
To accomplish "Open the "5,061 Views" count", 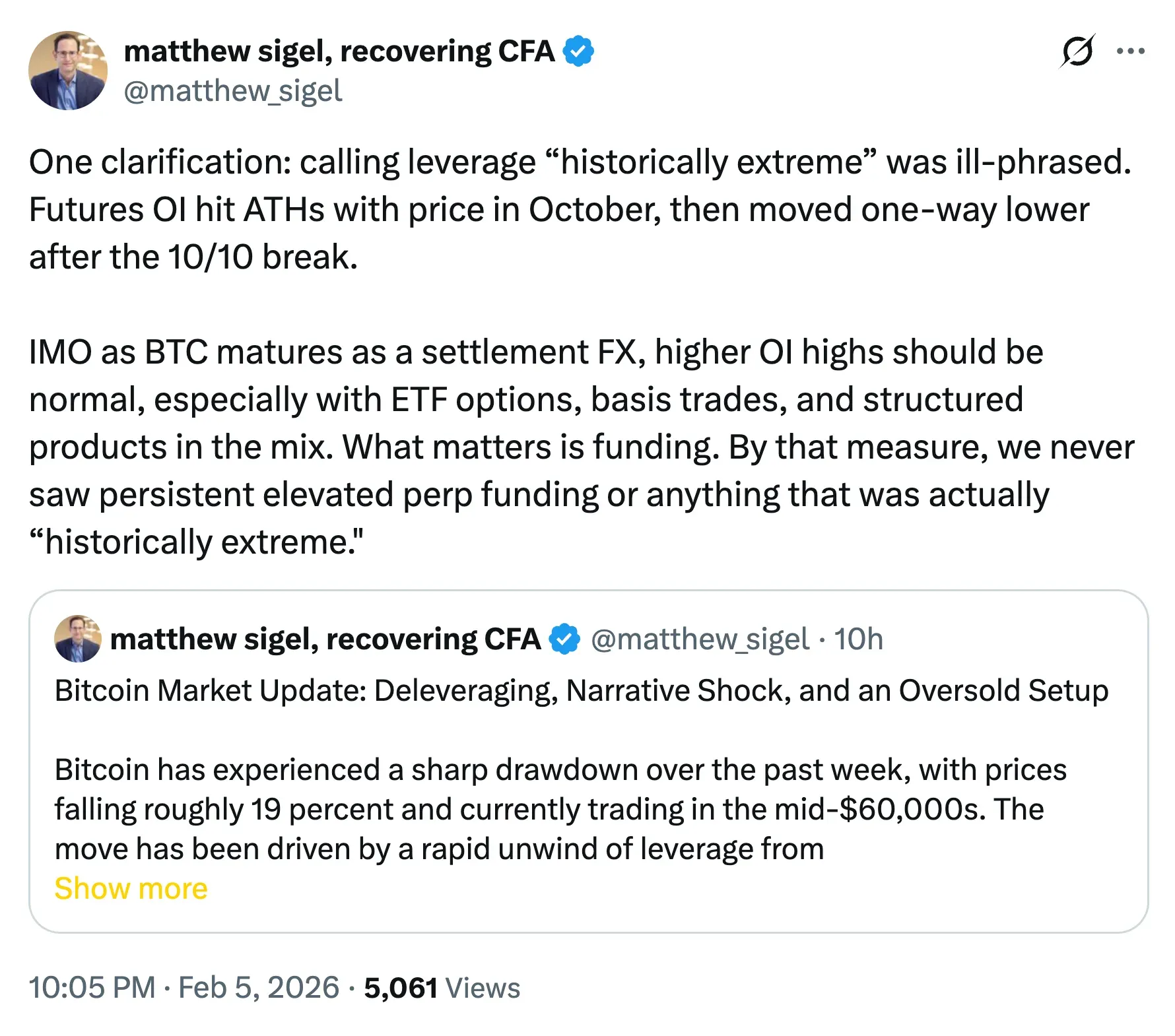I will pyautogui.click(x=442, y=988).
